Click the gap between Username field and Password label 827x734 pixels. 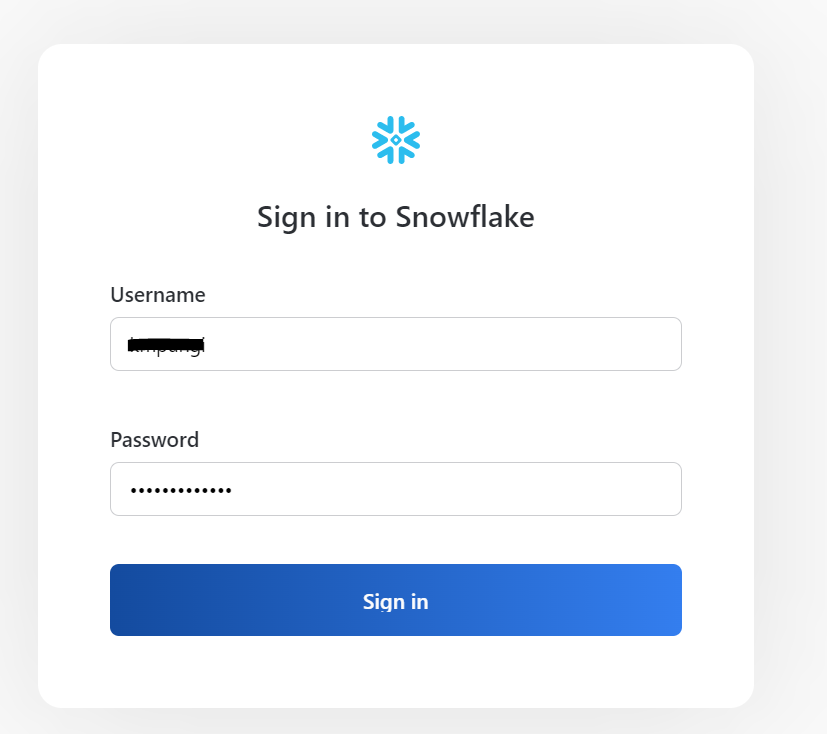[395, 400]
